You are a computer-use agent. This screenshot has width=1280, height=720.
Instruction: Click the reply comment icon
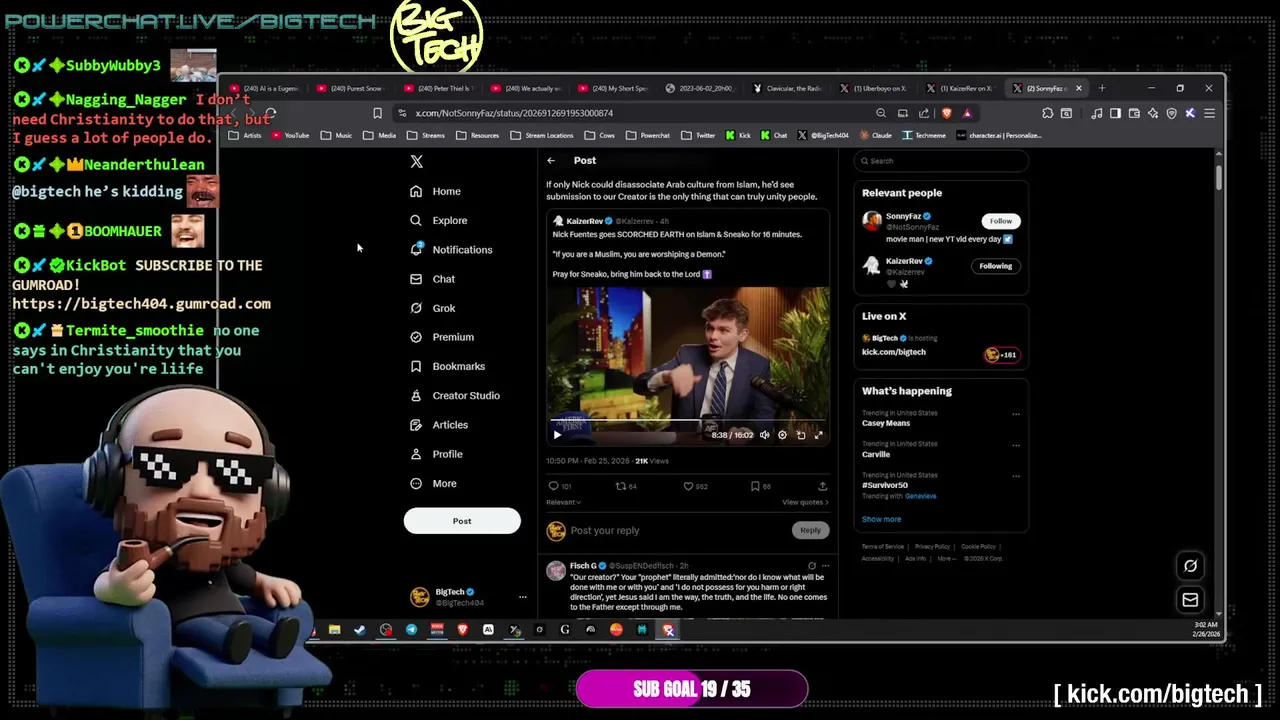click(553, 486)
